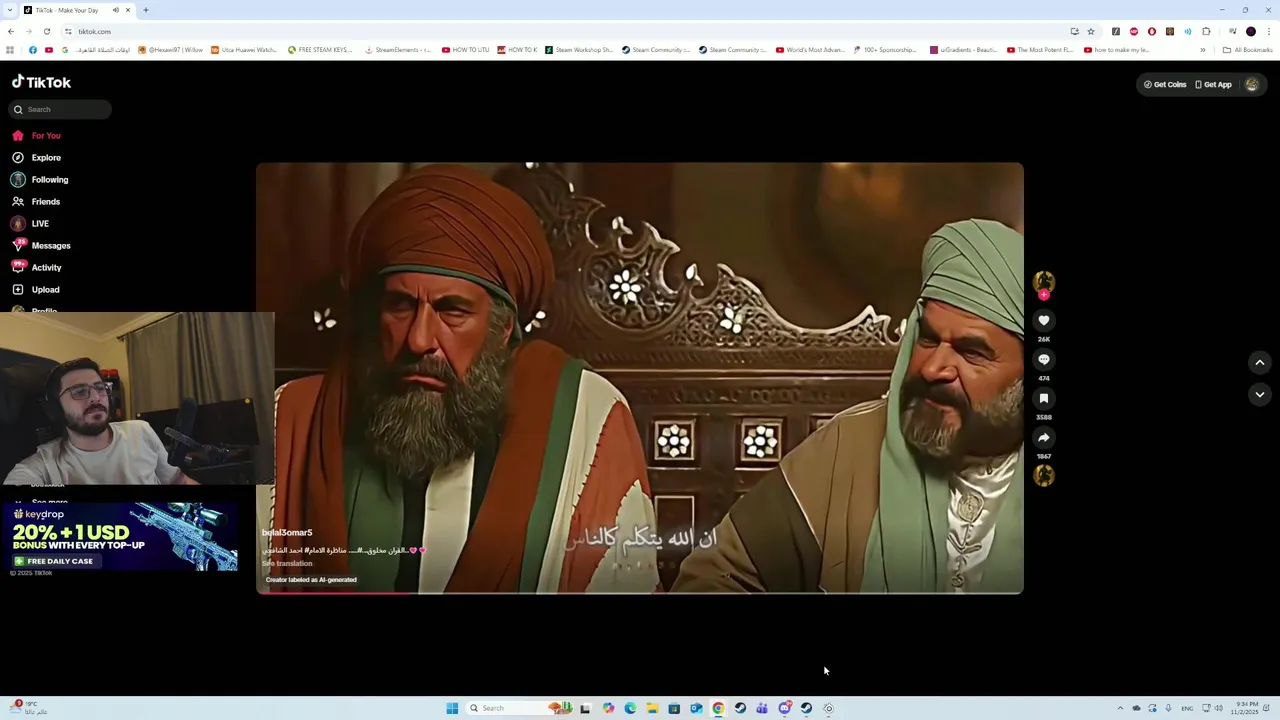The image size is (1280, 720).
Task: Open the creator avatar beside the video
Action: 1043,281
